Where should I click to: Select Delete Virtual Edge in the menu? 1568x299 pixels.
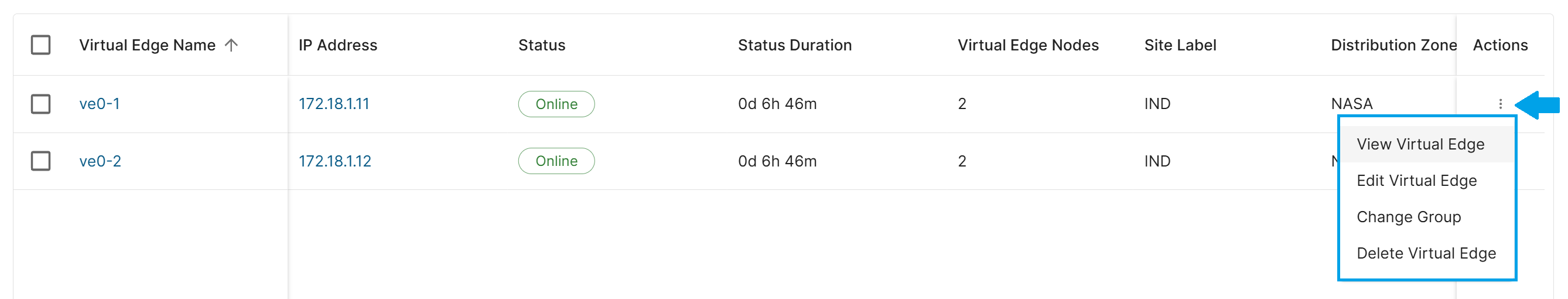click(1426, 253)
